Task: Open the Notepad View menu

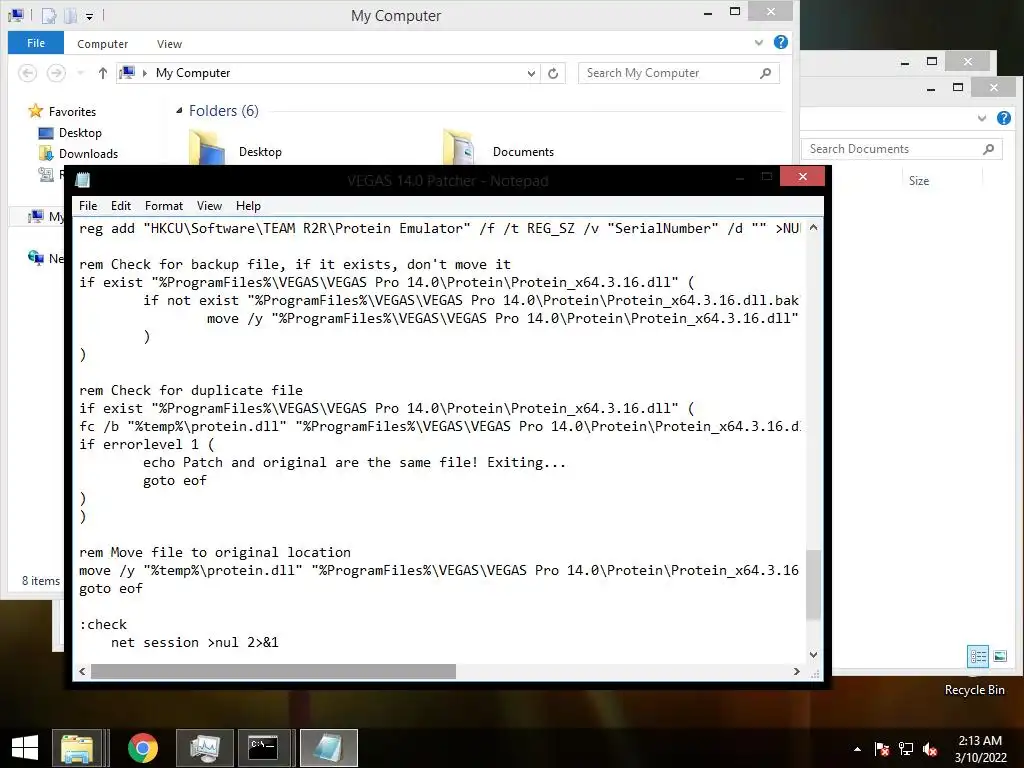Action: pyautogui.click(x=210, y=206)
